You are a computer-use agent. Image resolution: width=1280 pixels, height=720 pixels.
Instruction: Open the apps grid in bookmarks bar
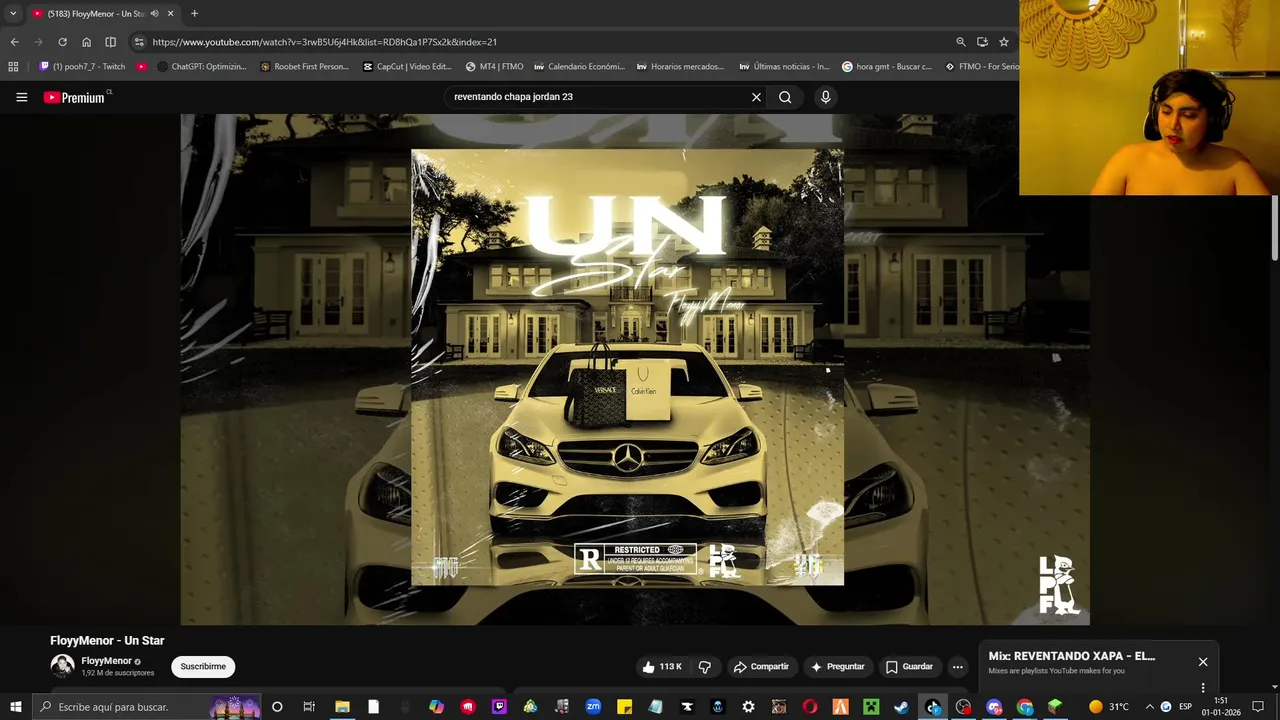(x=13, y=67)
